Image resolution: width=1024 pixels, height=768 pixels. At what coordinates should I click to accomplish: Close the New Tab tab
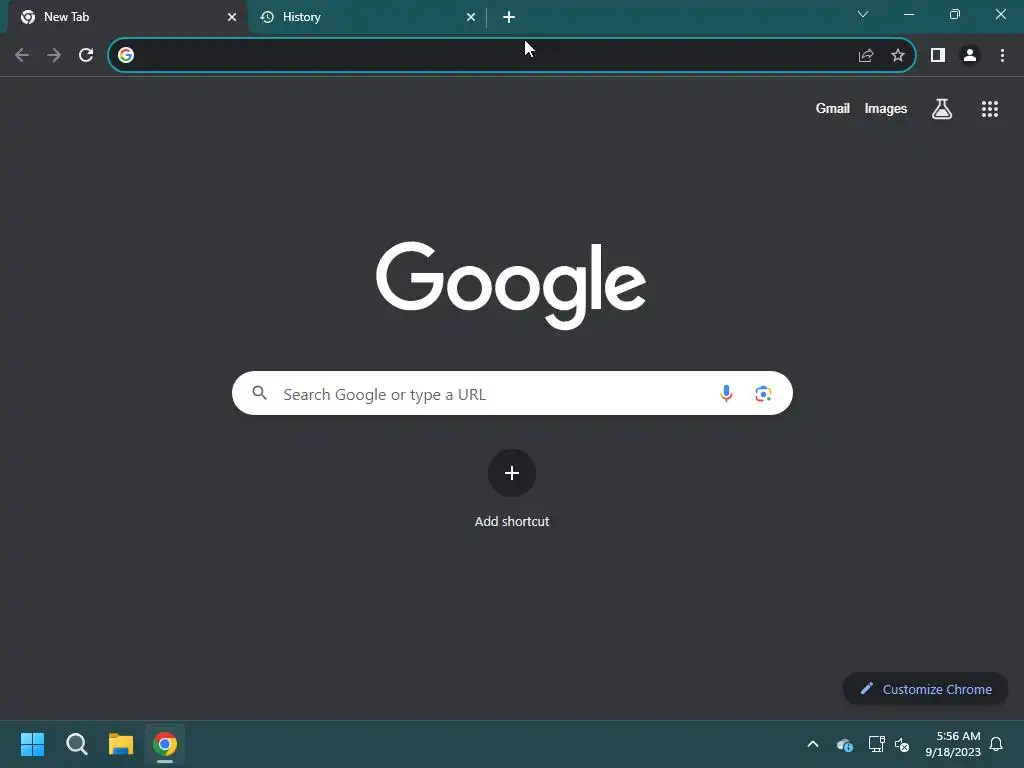(232, 17)
